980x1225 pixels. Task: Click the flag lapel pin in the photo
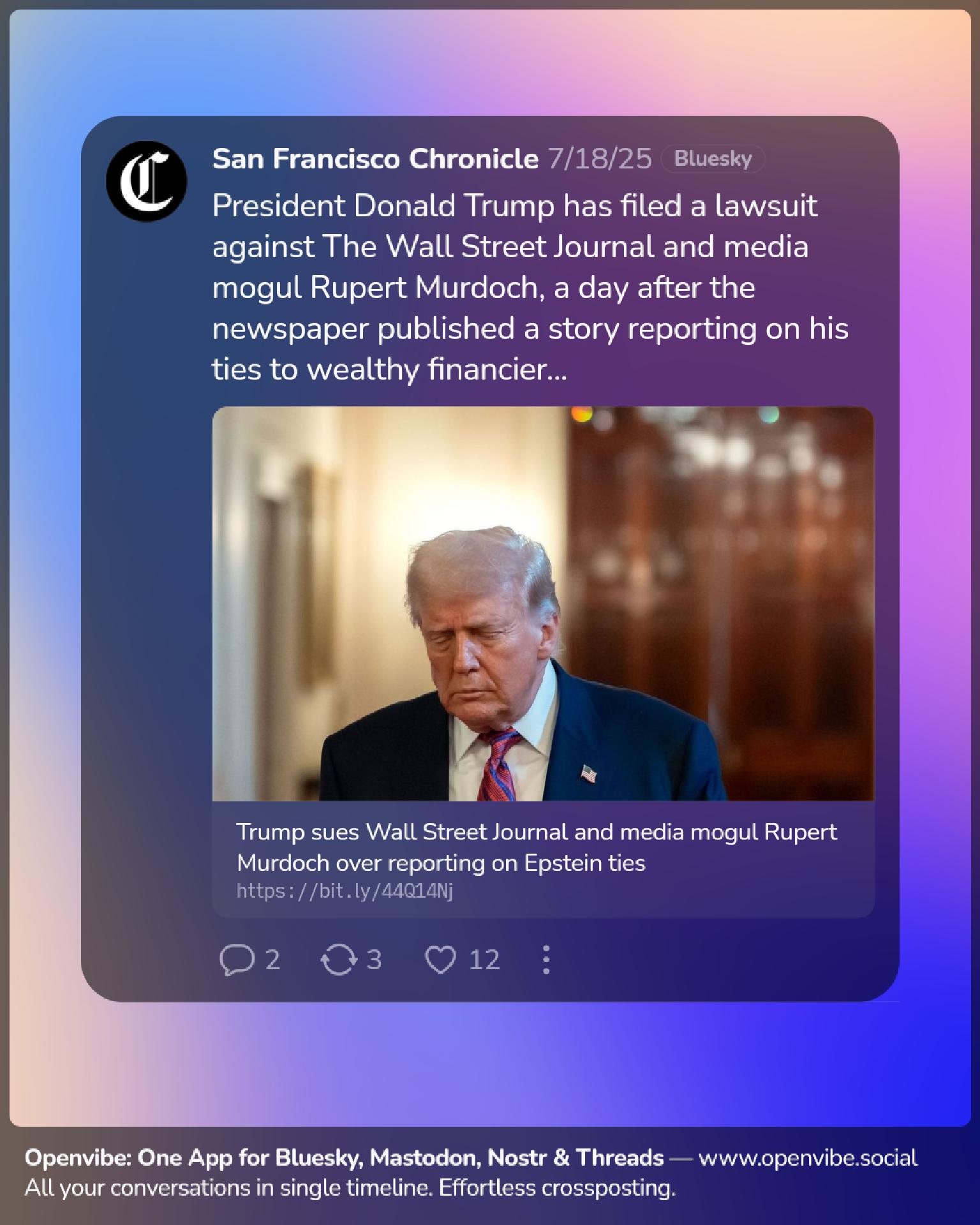coord(588,774)
